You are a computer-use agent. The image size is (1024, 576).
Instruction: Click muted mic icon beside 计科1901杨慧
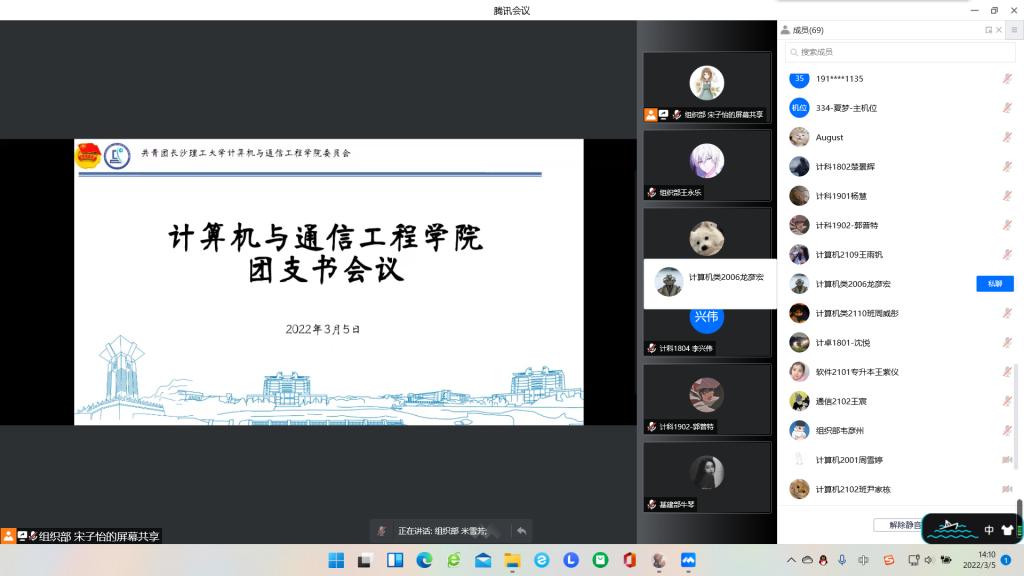click(1007, 196)
